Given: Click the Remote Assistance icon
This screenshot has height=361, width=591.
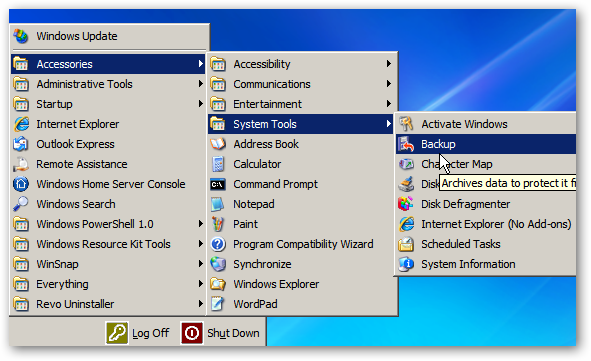Looking at the screenshot, I should (x=21, y=164).
